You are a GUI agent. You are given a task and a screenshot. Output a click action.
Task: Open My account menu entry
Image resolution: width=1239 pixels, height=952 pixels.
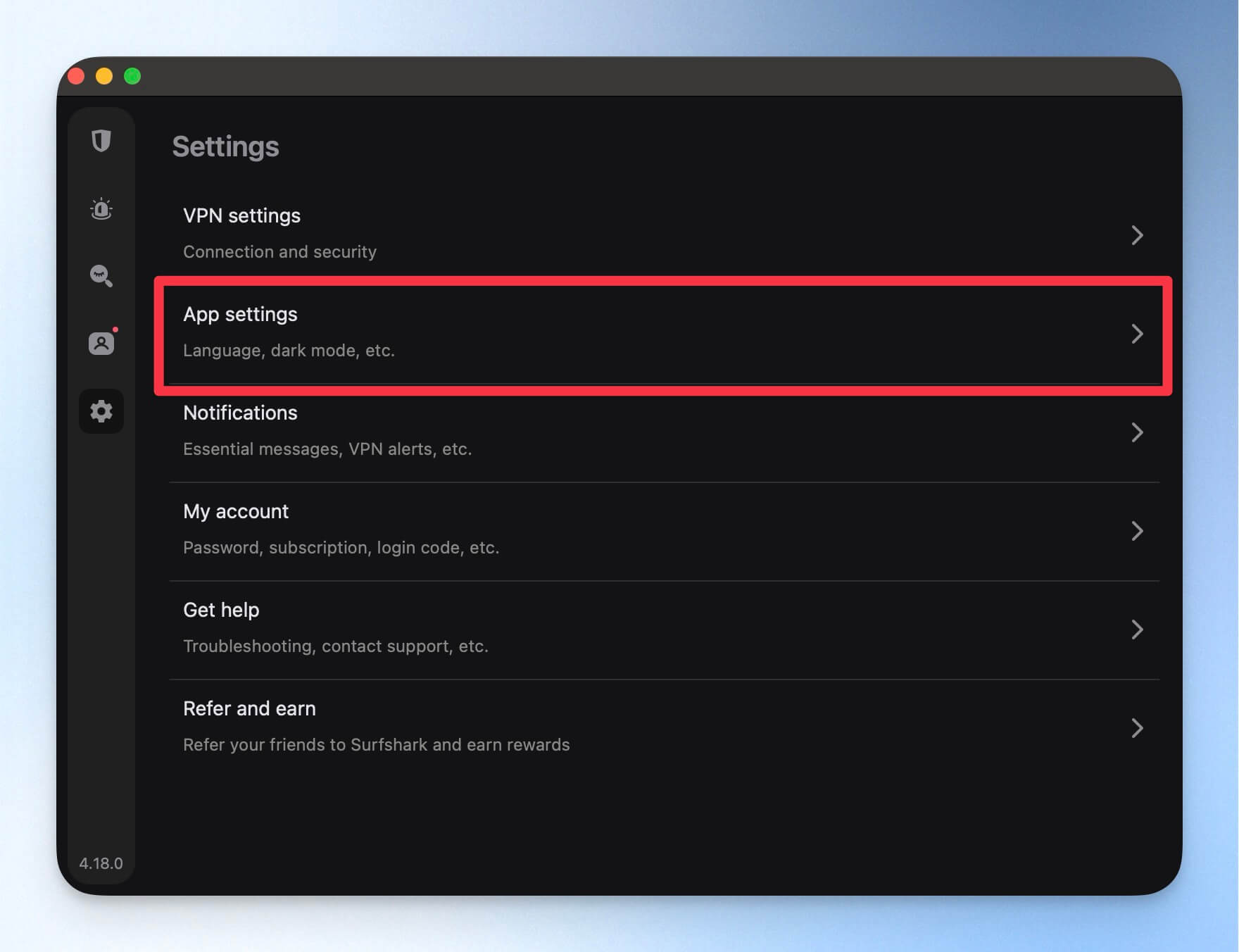(664, 531)
